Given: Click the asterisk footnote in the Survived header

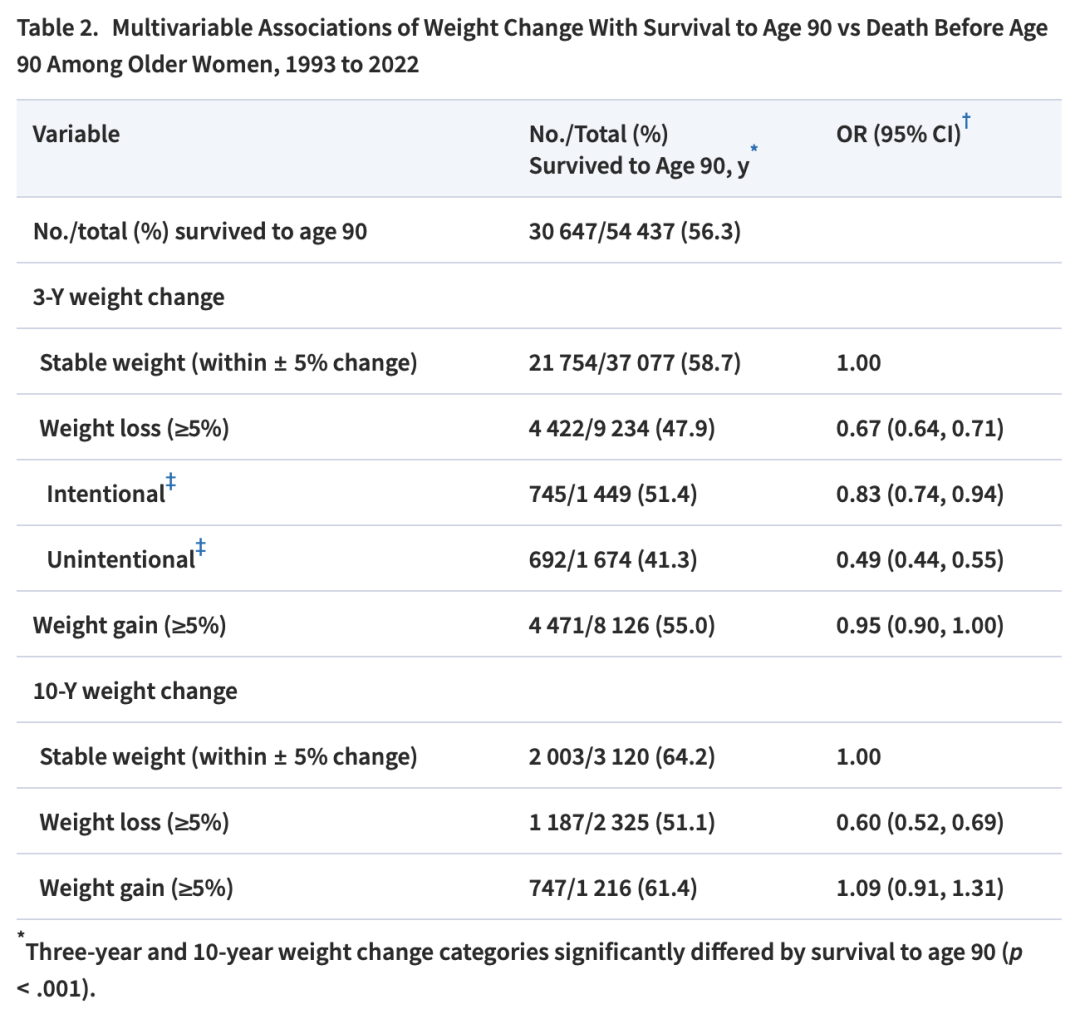Looking at the screenshot, I should click(753, 150).
